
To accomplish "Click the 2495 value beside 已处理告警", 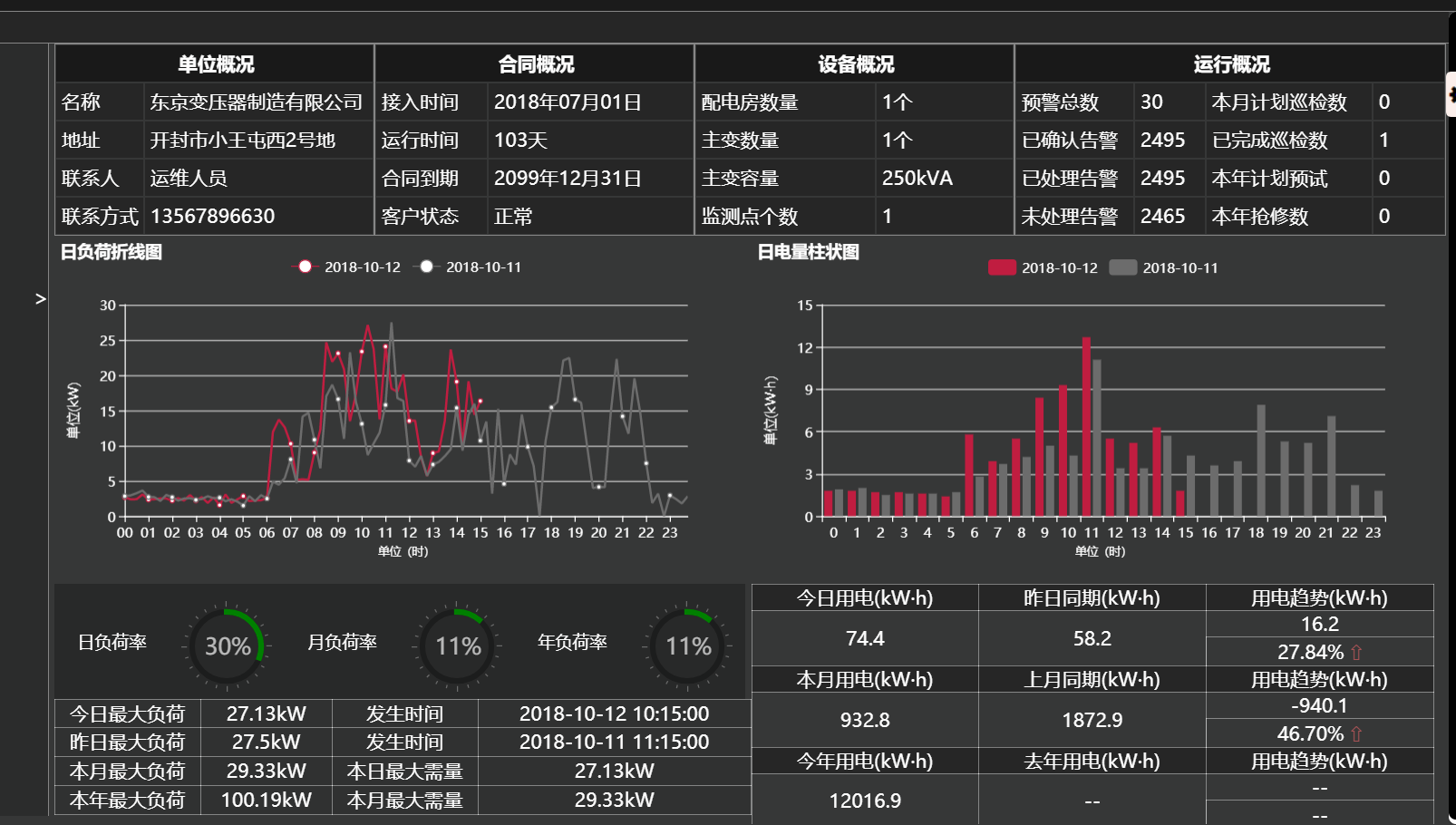I will pos(1162,179).
